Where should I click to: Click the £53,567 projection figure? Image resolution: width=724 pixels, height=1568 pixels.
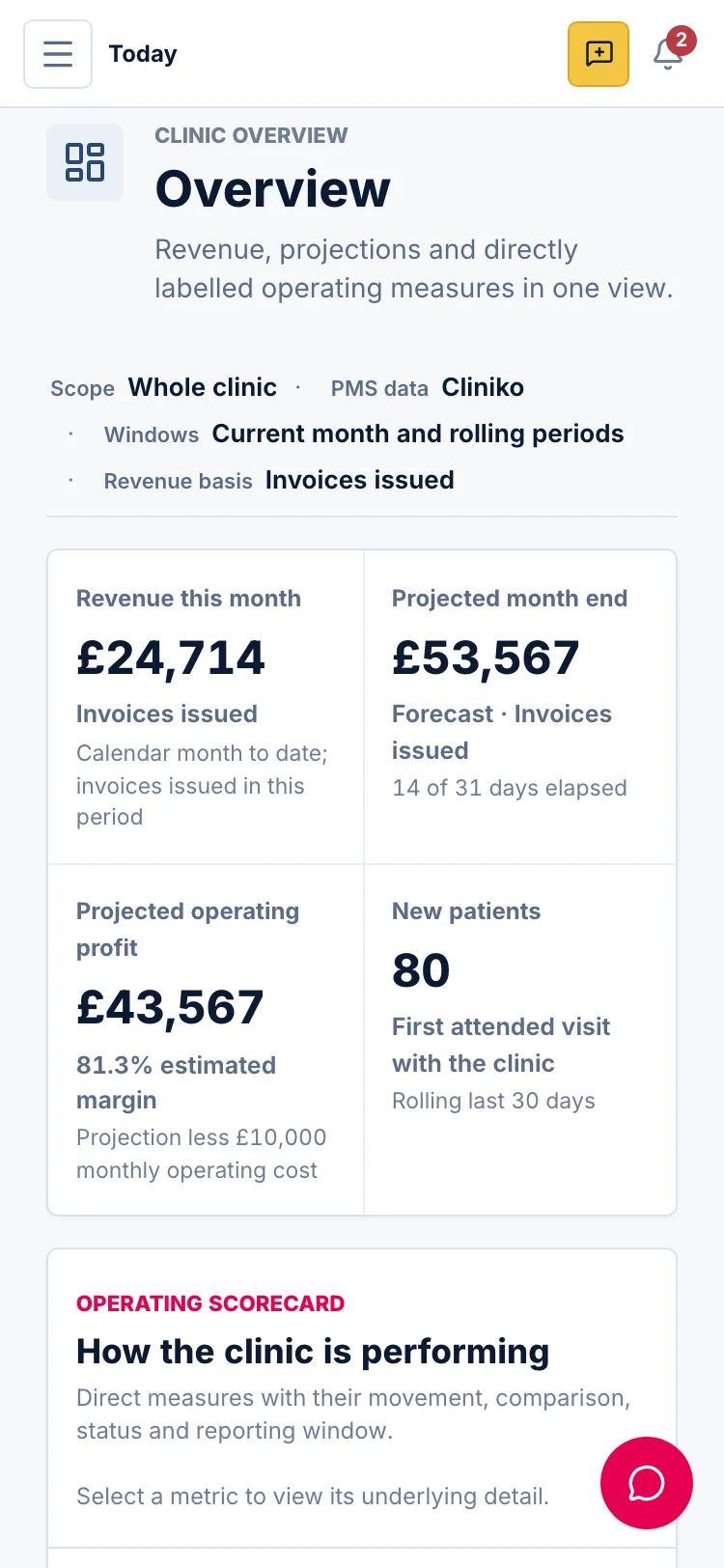pyautogui.click(x=486, y=658)
